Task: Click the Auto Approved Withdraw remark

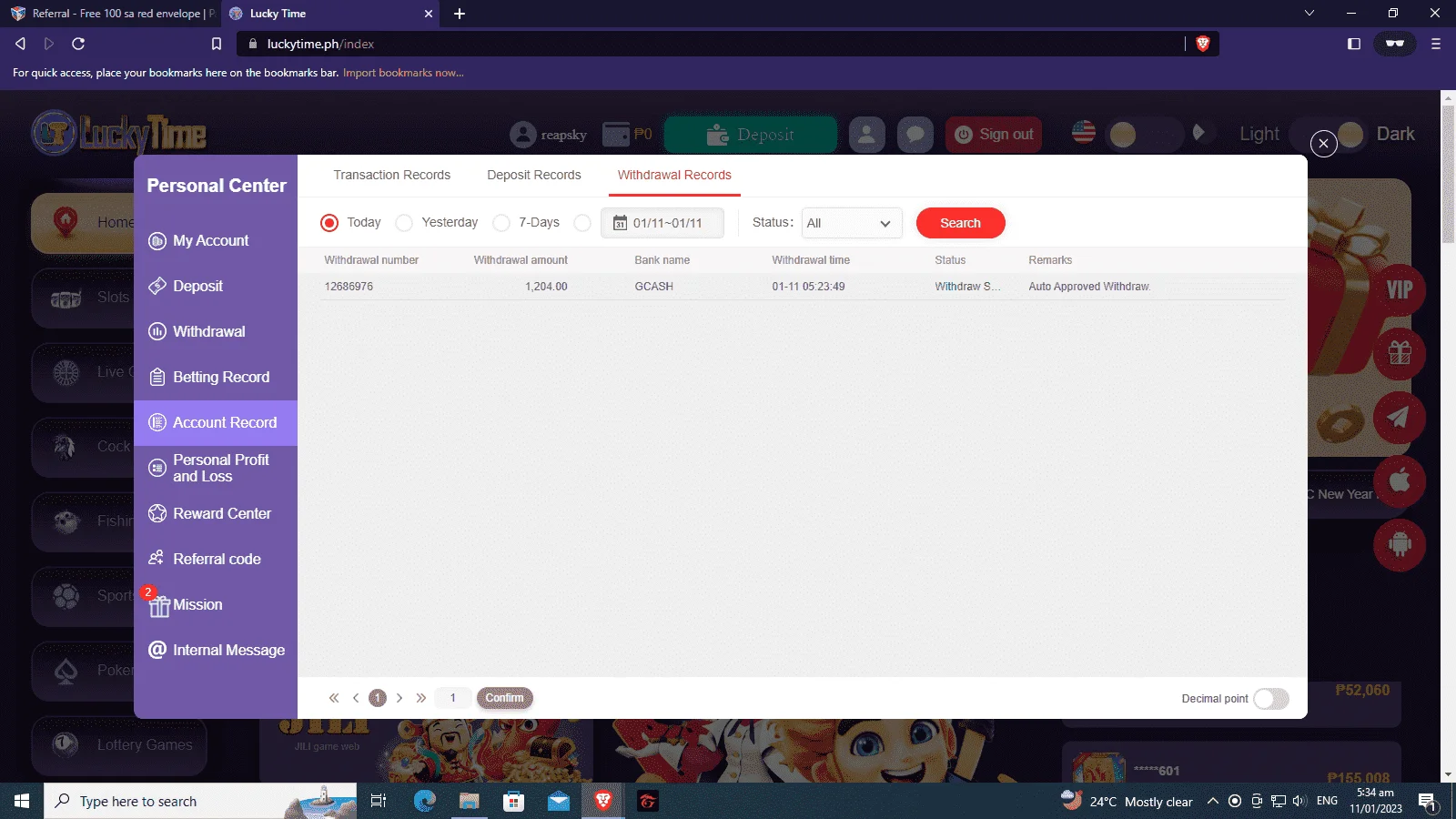Action: tap(1089, 287)
